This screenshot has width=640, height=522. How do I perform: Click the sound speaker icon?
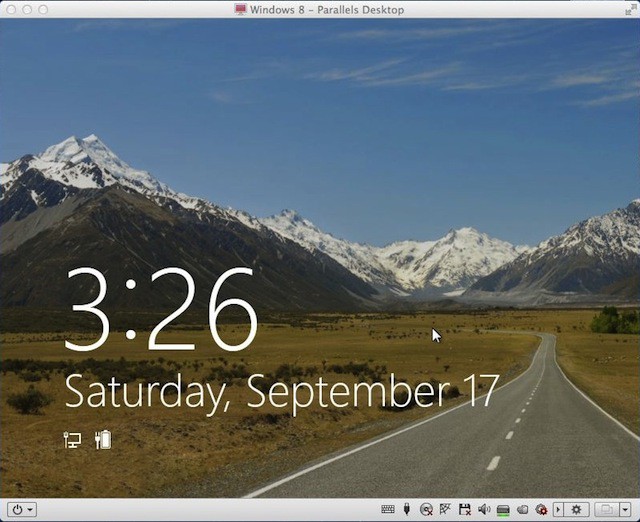coord(484,509)
